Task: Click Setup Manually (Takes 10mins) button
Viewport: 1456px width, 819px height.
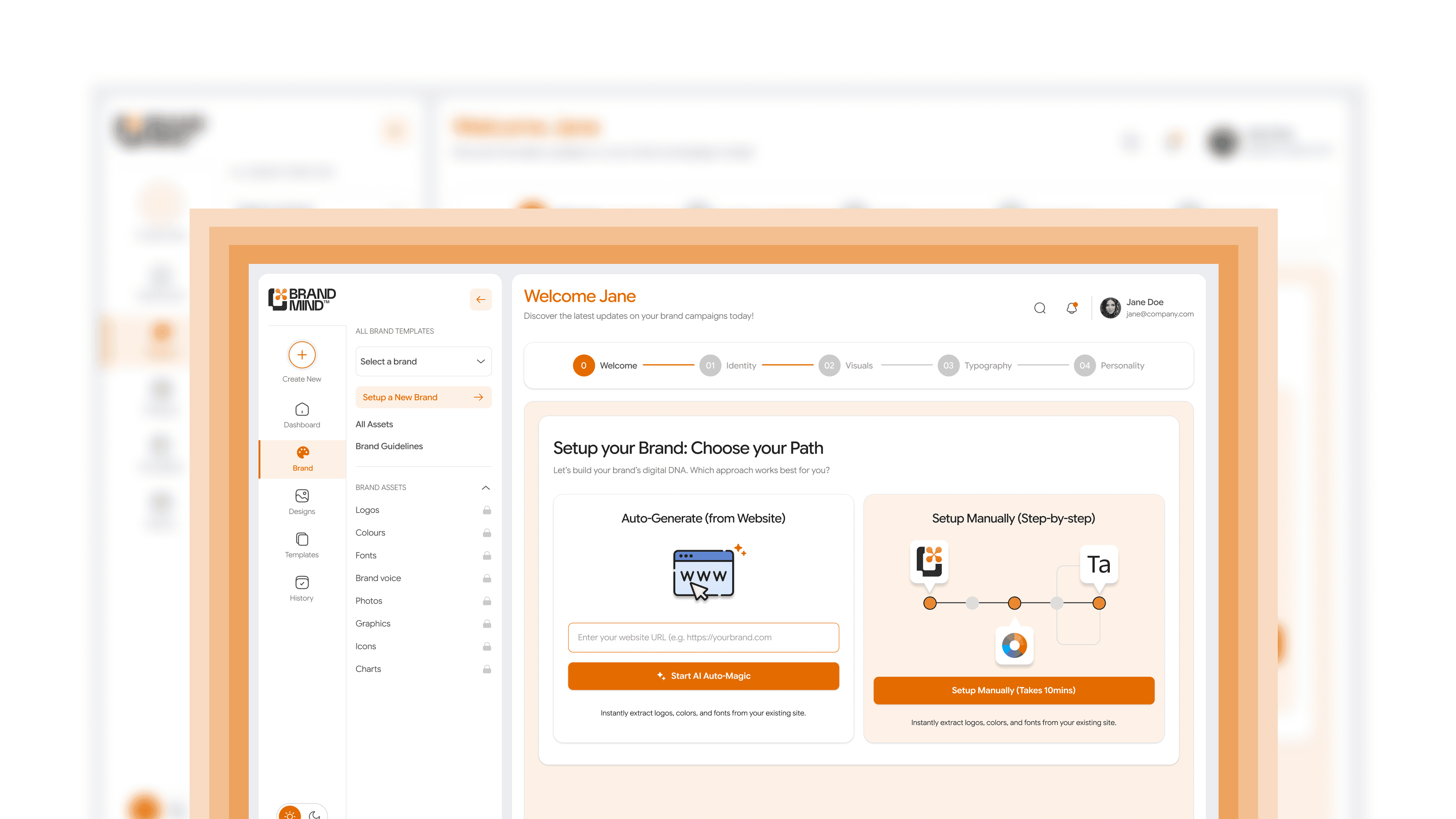Action: 1014,690
